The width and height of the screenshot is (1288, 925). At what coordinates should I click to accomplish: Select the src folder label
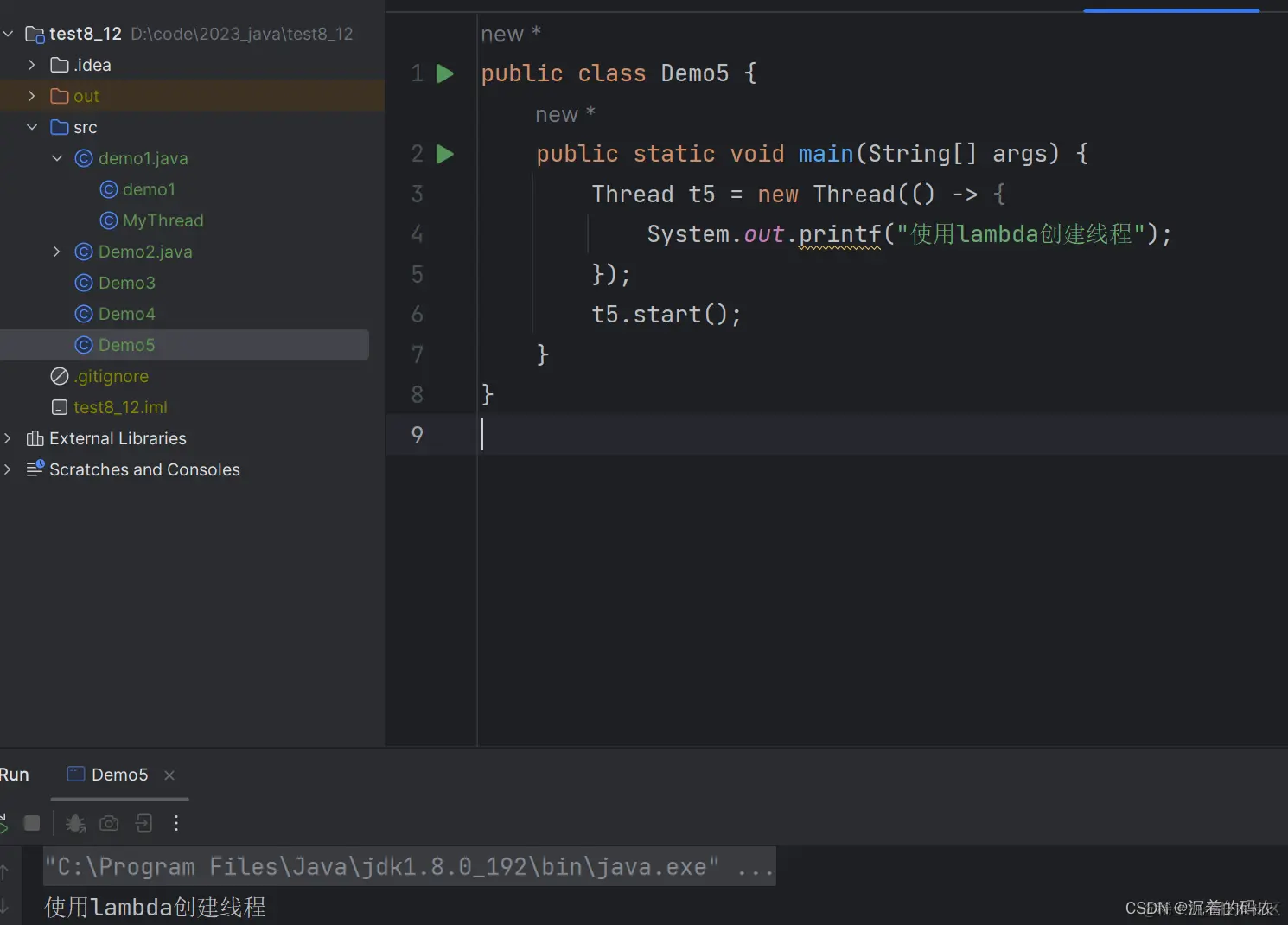point(86,127)
